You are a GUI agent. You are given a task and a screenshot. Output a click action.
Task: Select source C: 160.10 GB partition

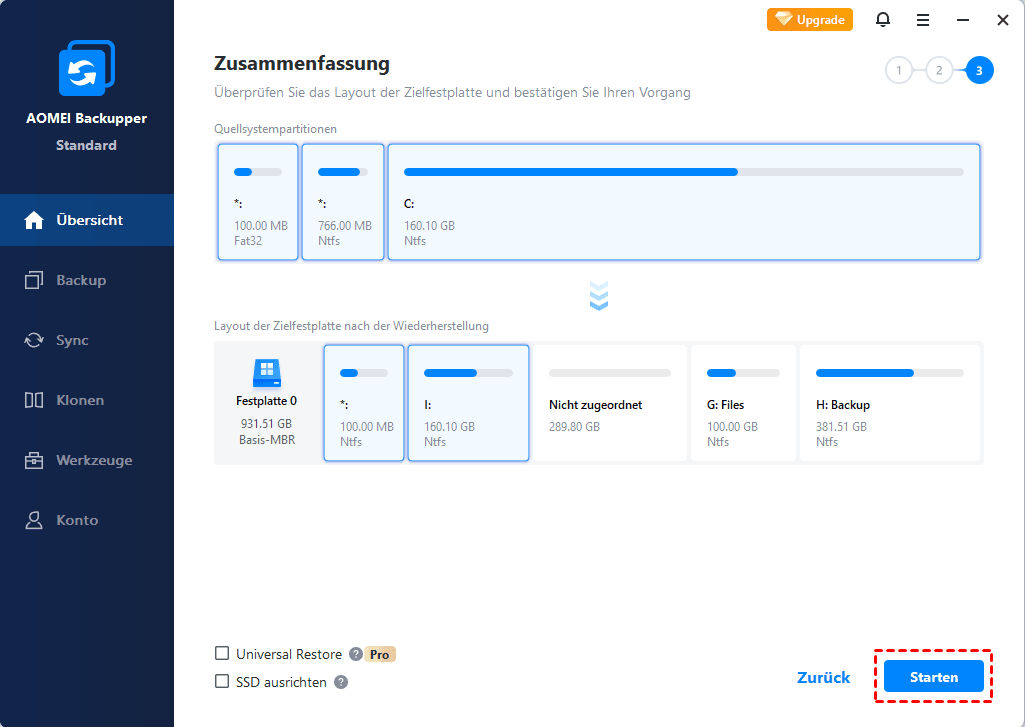684,202
